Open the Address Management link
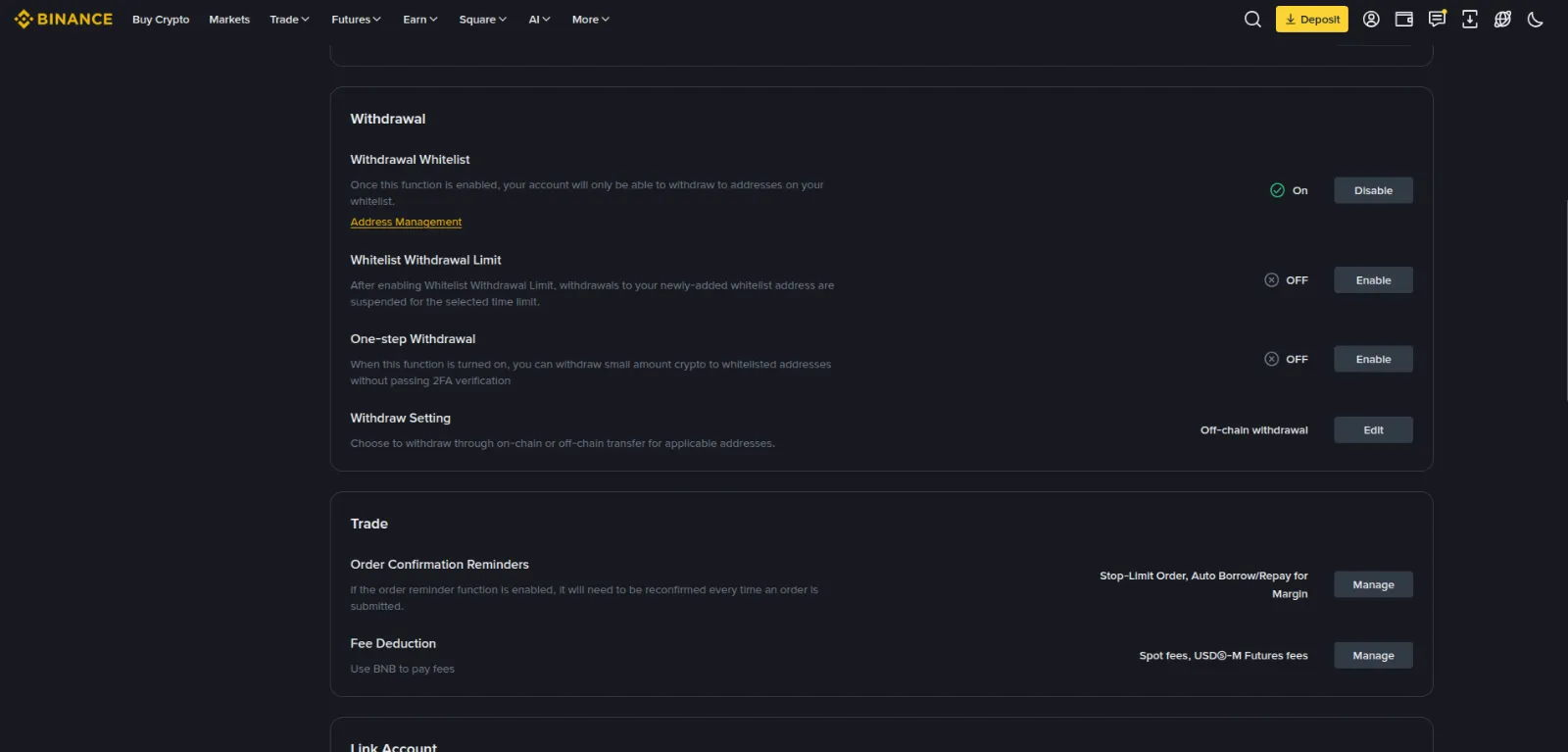The width and height of the screenshot is (1568, 752). (406, 223)
